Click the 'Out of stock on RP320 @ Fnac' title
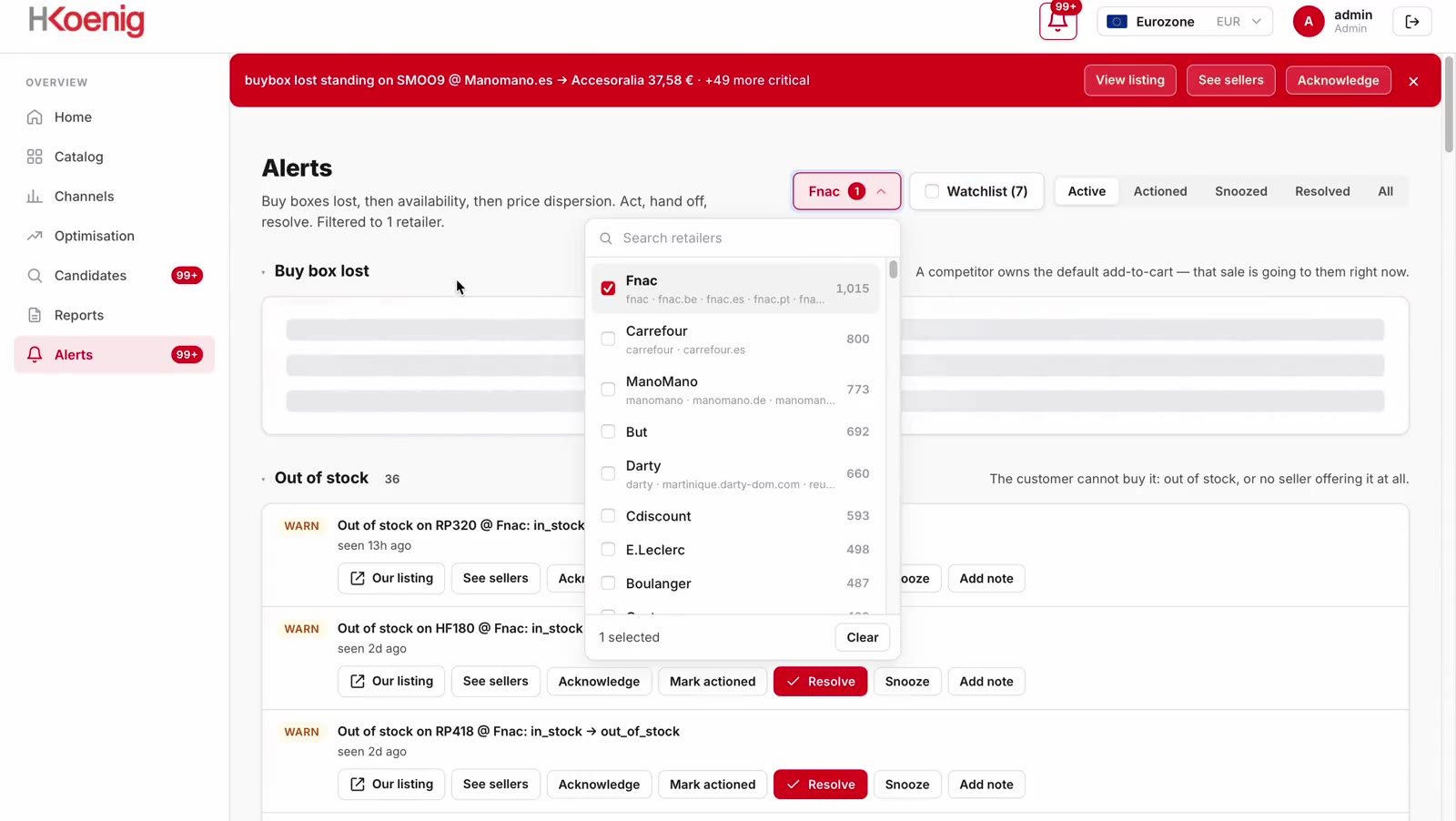This screenshot has height=821, width=1456. (x=460, y=526)
